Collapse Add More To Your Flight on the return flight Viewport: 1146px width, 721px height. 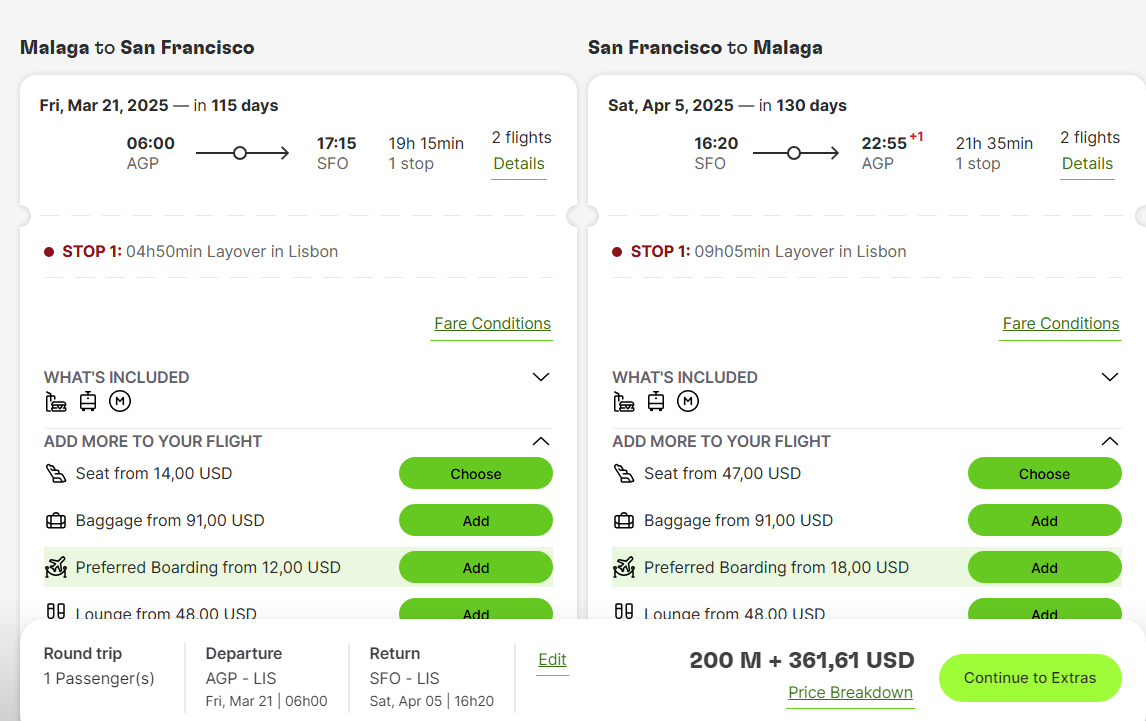(1109, 441)
